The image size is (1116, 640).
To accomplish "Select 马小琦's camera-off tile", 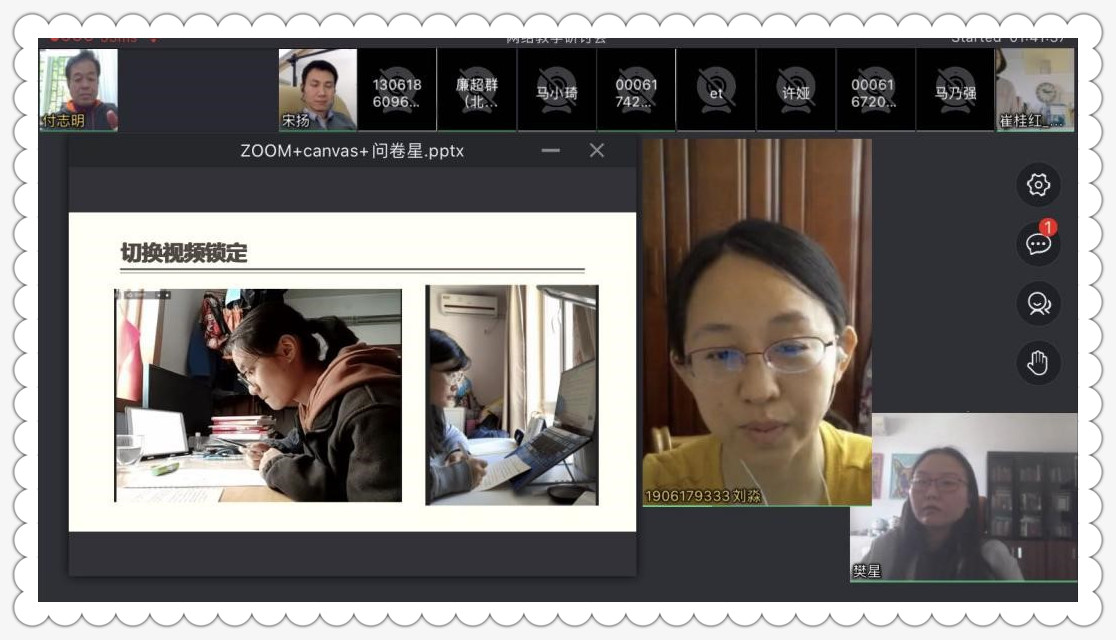I will [x=557, y=91].
